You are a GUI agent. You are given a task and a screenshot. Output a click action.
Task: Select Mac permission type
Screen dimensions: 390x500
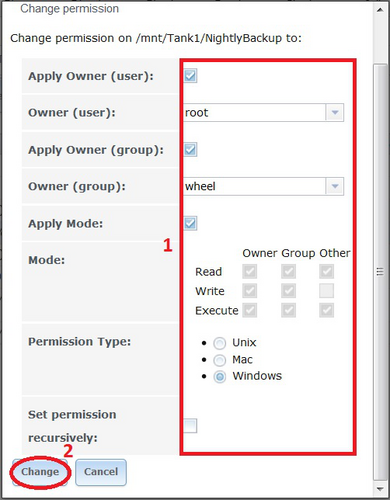(220, 360)
